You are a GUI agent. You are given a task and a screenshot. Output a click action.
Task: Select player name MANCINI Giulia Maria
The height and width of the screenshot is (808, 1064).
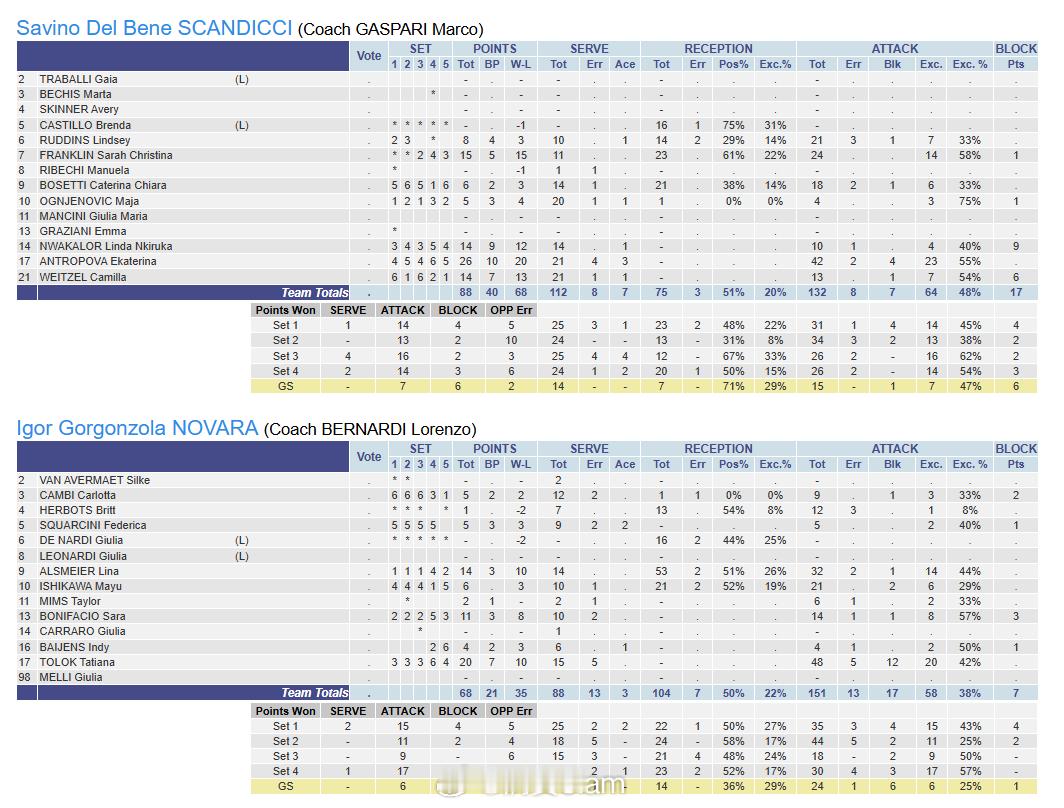(x=93, y=216)
